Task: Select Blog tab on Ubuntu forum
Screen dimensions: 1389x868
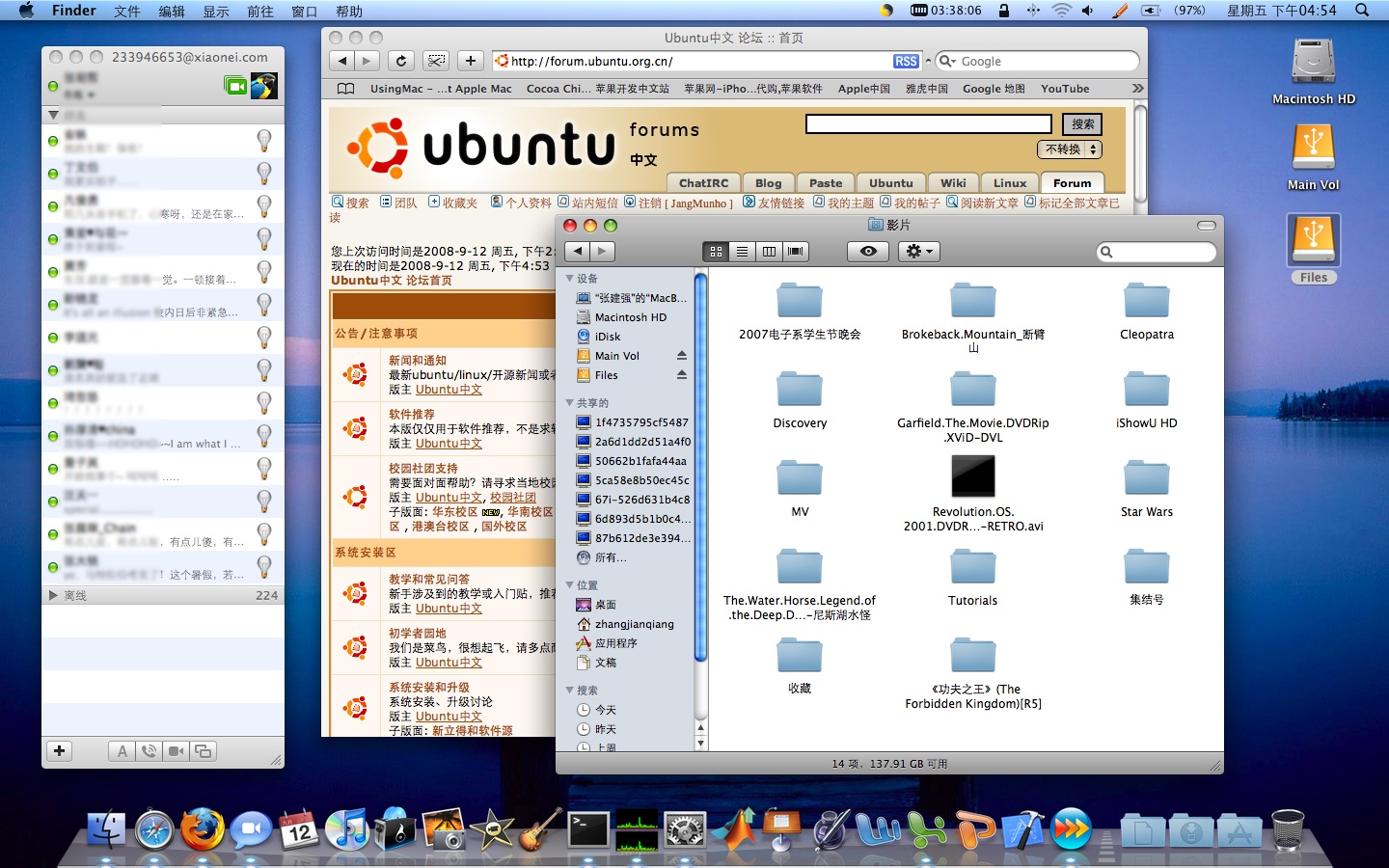Action: (769, 182)
